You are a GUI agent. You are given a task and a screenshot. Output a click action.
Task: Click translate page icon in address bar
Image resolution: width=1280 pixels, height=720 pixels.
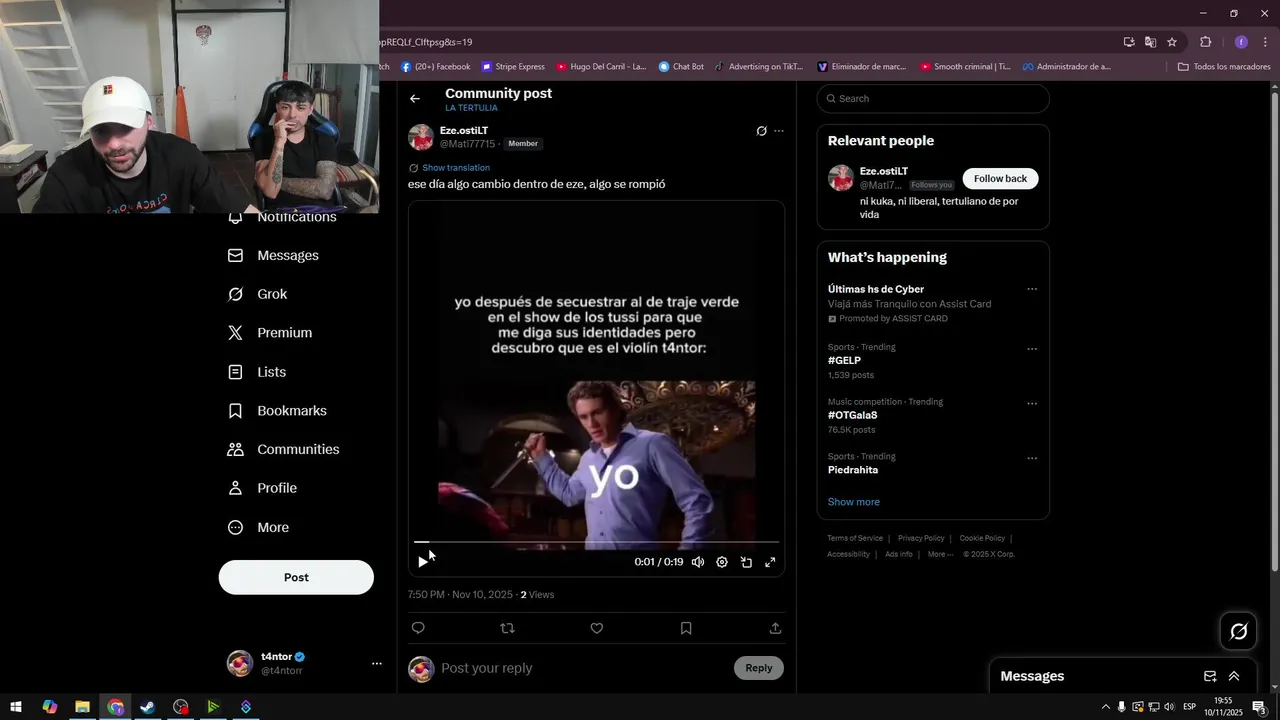(1150, 42)
